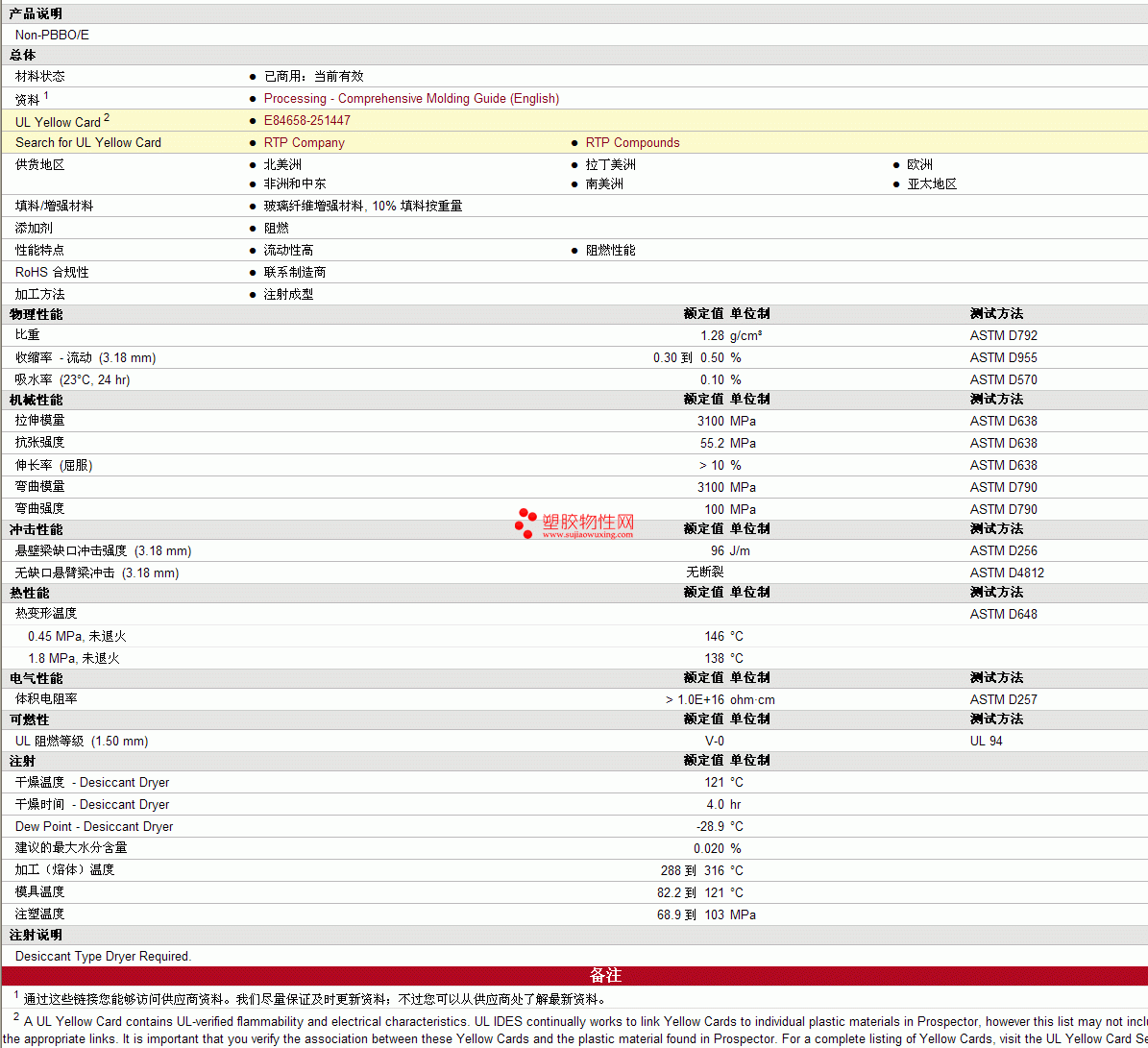The width and height of the screenshot is (1148, 1048).
Task: Open UL Yellow Card E84658-251447 link
Action: (306, 121)
